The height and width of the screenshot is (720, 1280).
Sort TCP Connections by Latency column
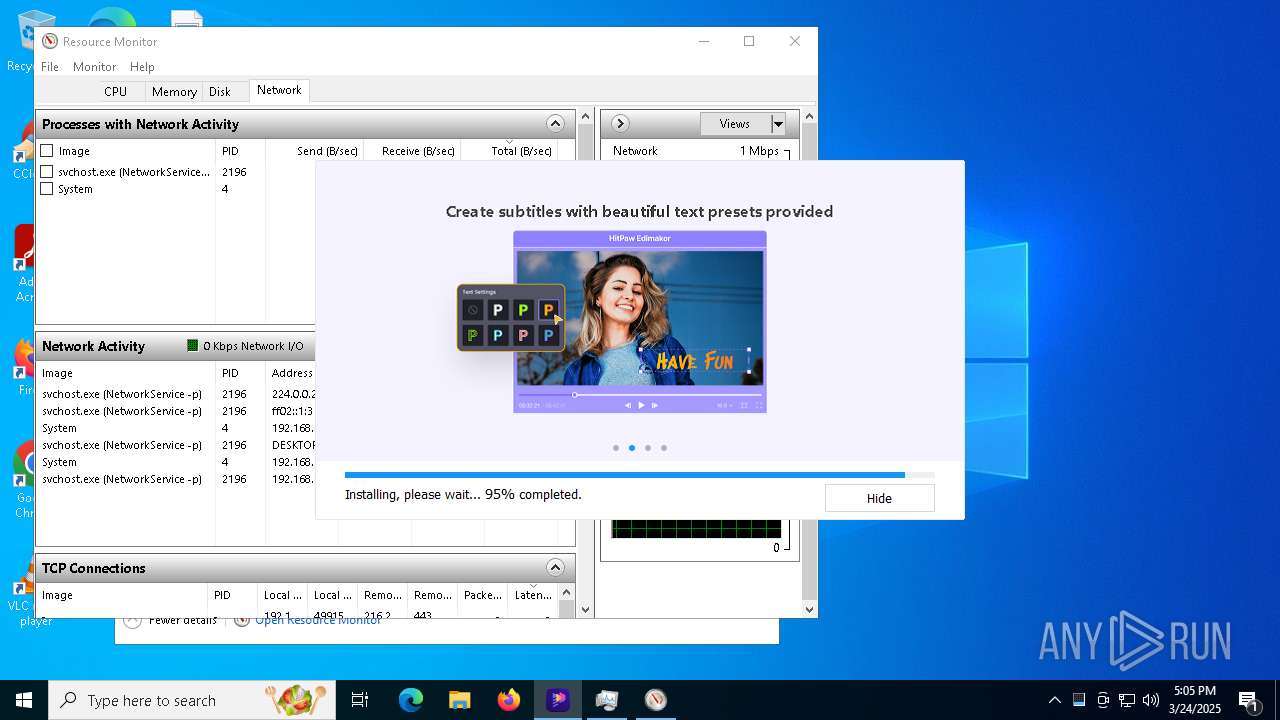coord(532,595)
